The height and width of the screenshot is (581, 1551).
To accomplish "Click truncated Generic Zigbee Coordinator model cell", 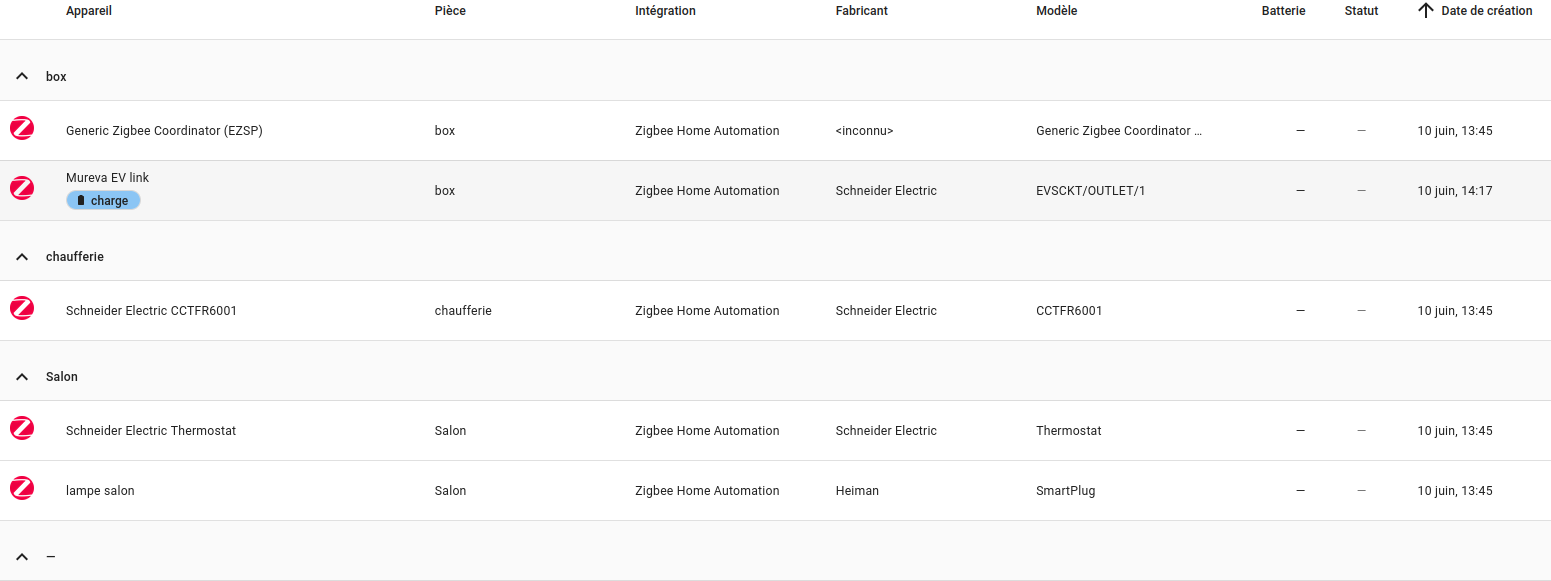I will tap(1119, 131).
